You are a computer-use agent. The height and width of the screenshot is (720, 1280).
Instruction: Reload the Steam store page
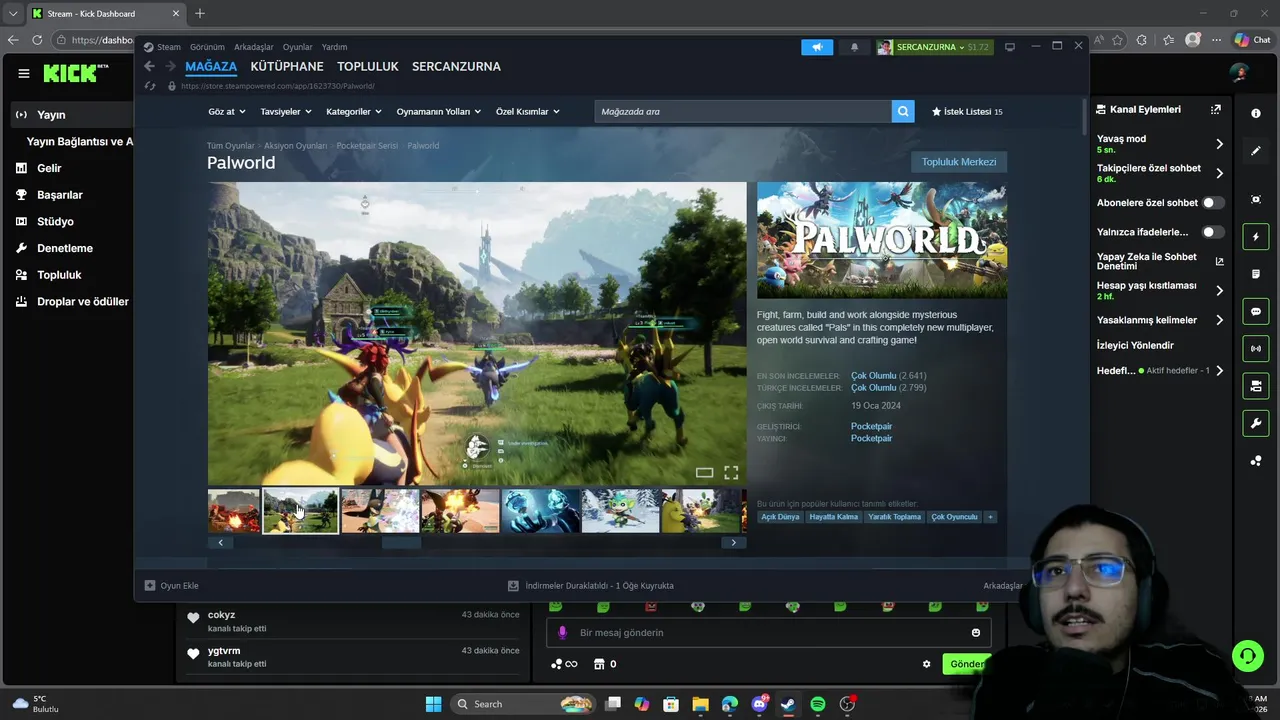pyautogui.click(x=150, y=86)
